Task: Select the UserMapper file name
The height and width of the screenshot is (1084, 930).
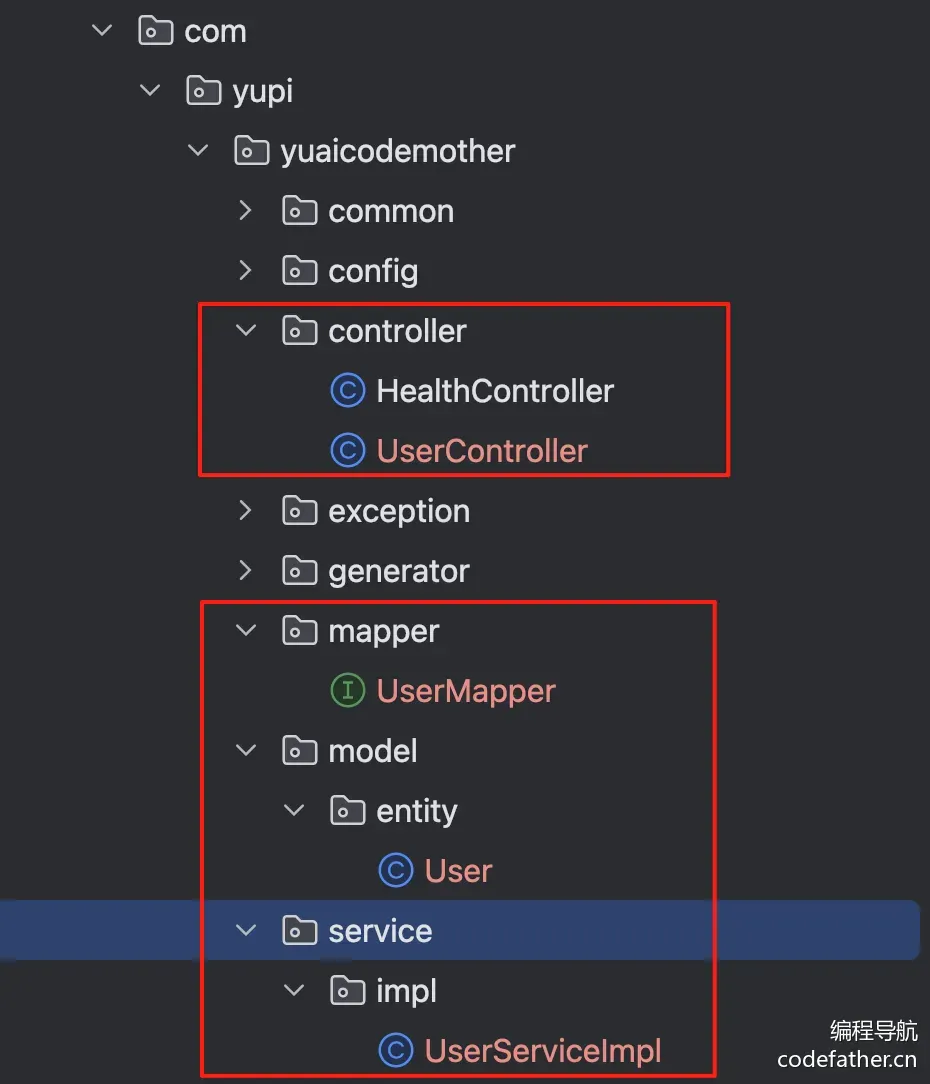Action: (x=466, y=691)
